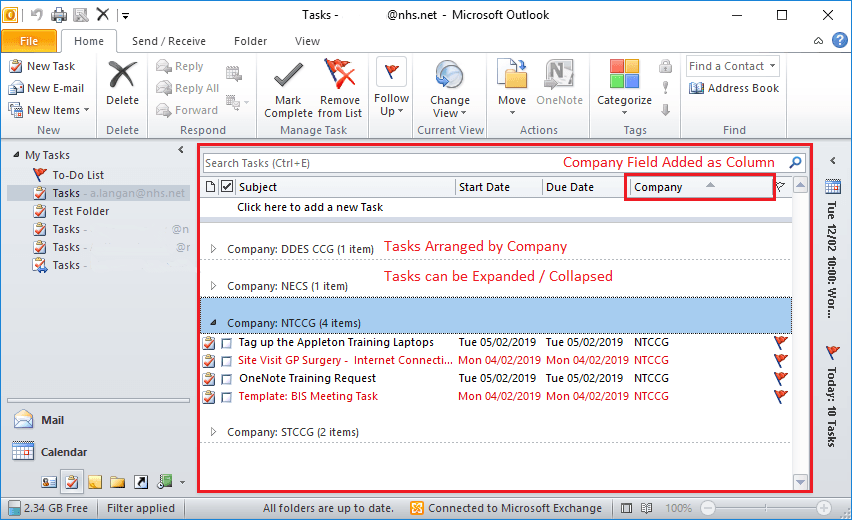This screenshot has width=852, height=520.
Task: Expand Company: STCCG group
Action: [214, 432]
